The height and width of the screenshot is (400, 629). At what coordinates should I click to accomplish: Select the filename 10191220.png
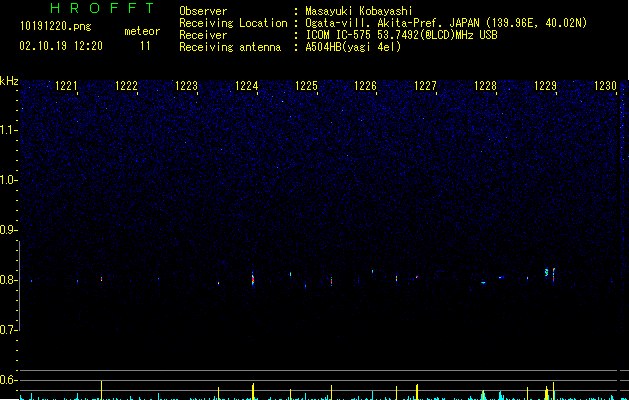(x=56, y=27)
